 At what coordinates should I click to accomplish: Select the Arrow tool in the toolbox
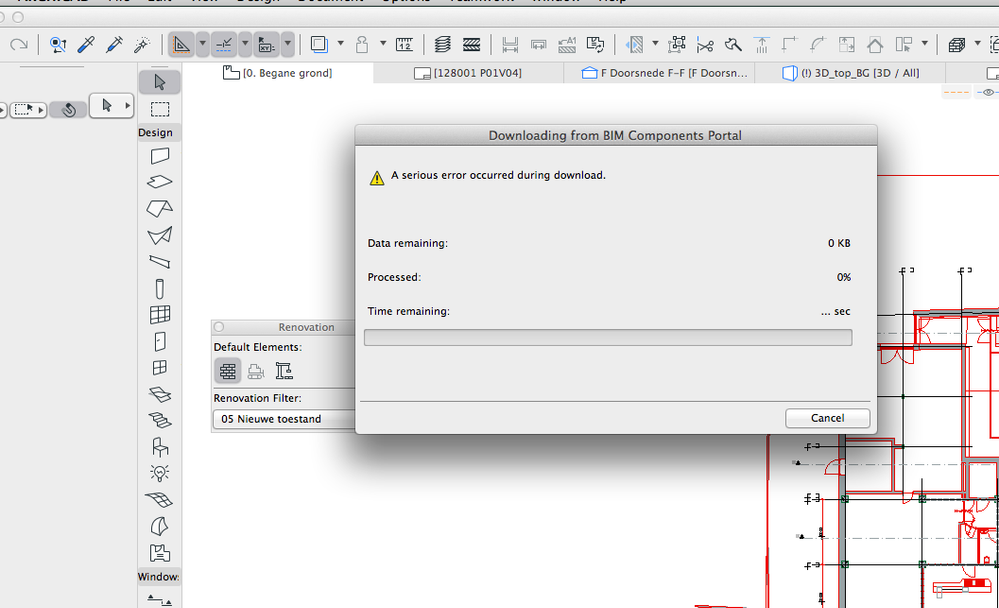[159, 82]
